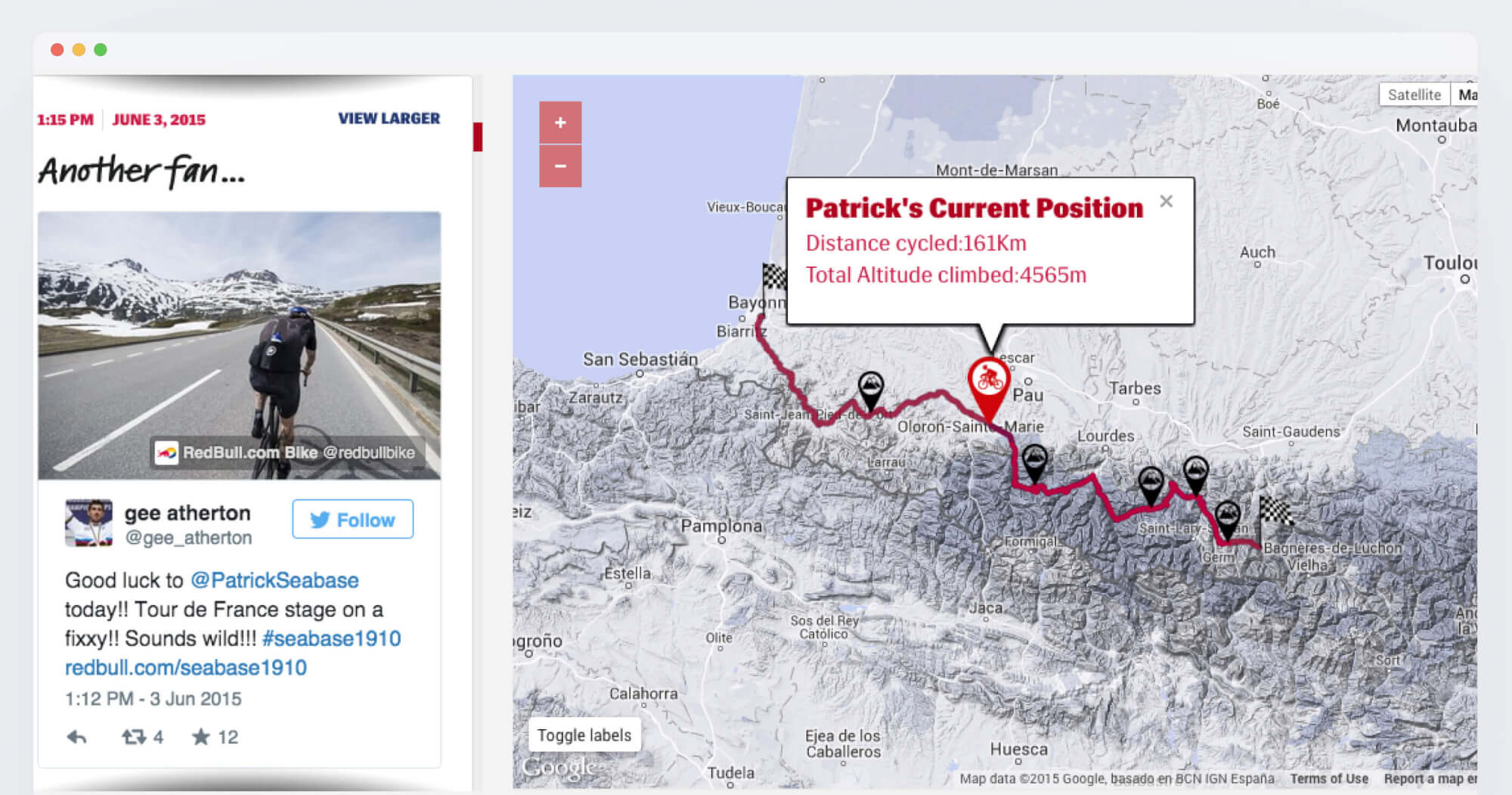The image size is (1512, 795).
Task: Click checkered finish flag at Bagnères-de-Luchon
Action: coord(1275,512)
